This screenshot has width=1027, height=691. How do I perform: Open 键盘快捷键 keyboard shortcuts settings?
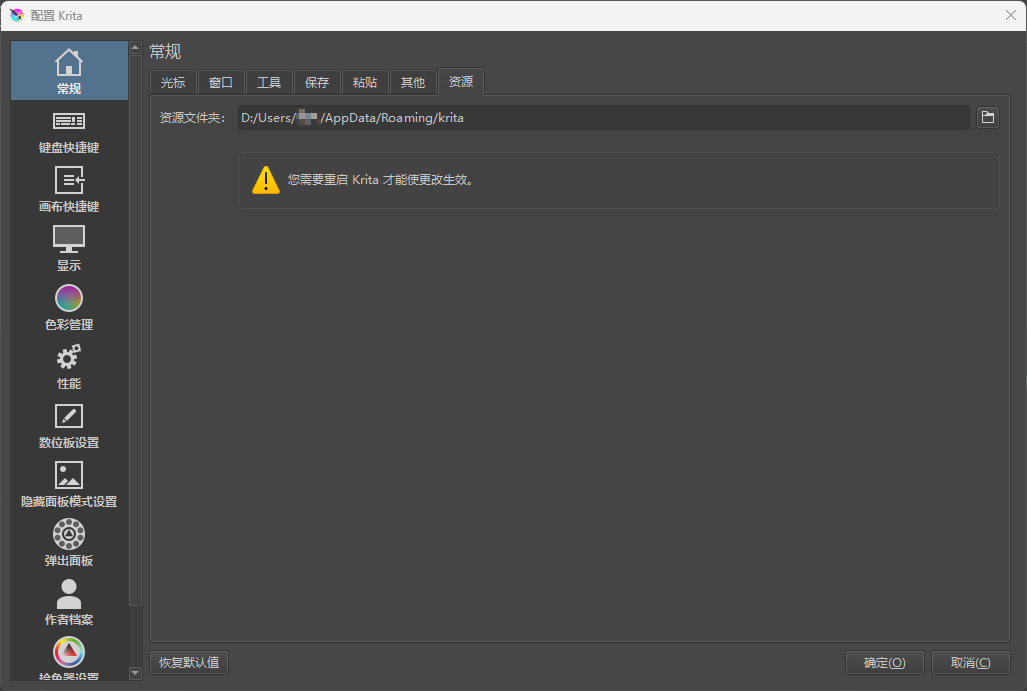69,133
